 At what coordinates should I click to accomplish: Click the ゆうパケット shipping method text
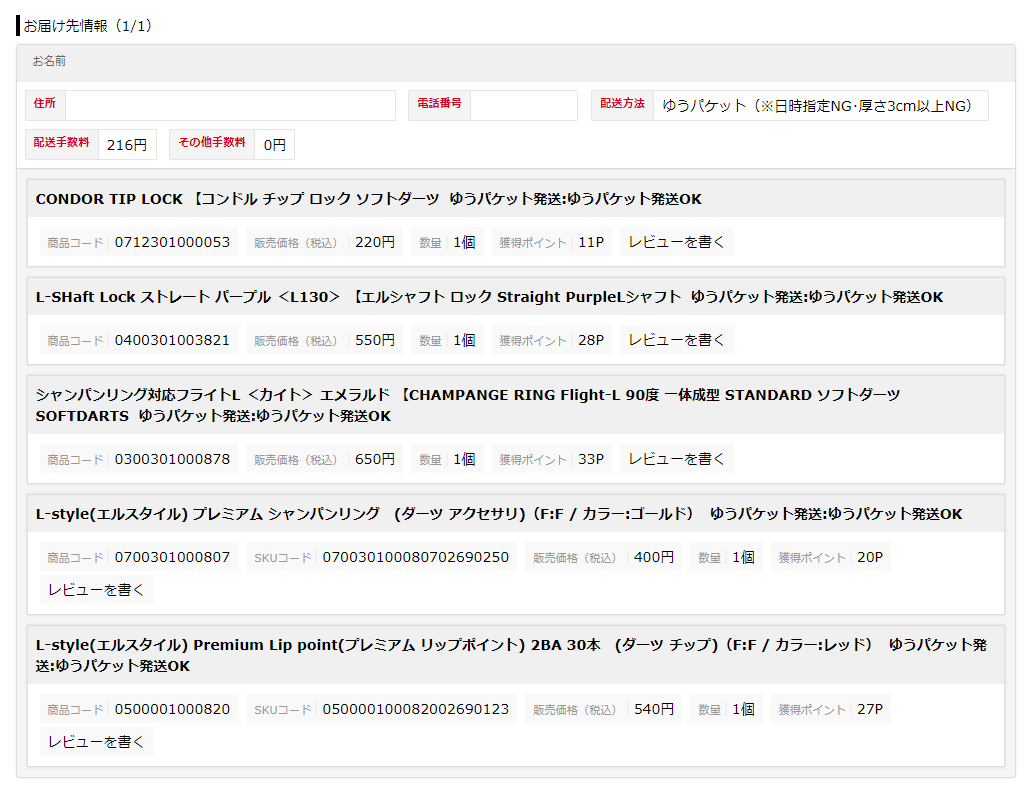click(818, 106)
